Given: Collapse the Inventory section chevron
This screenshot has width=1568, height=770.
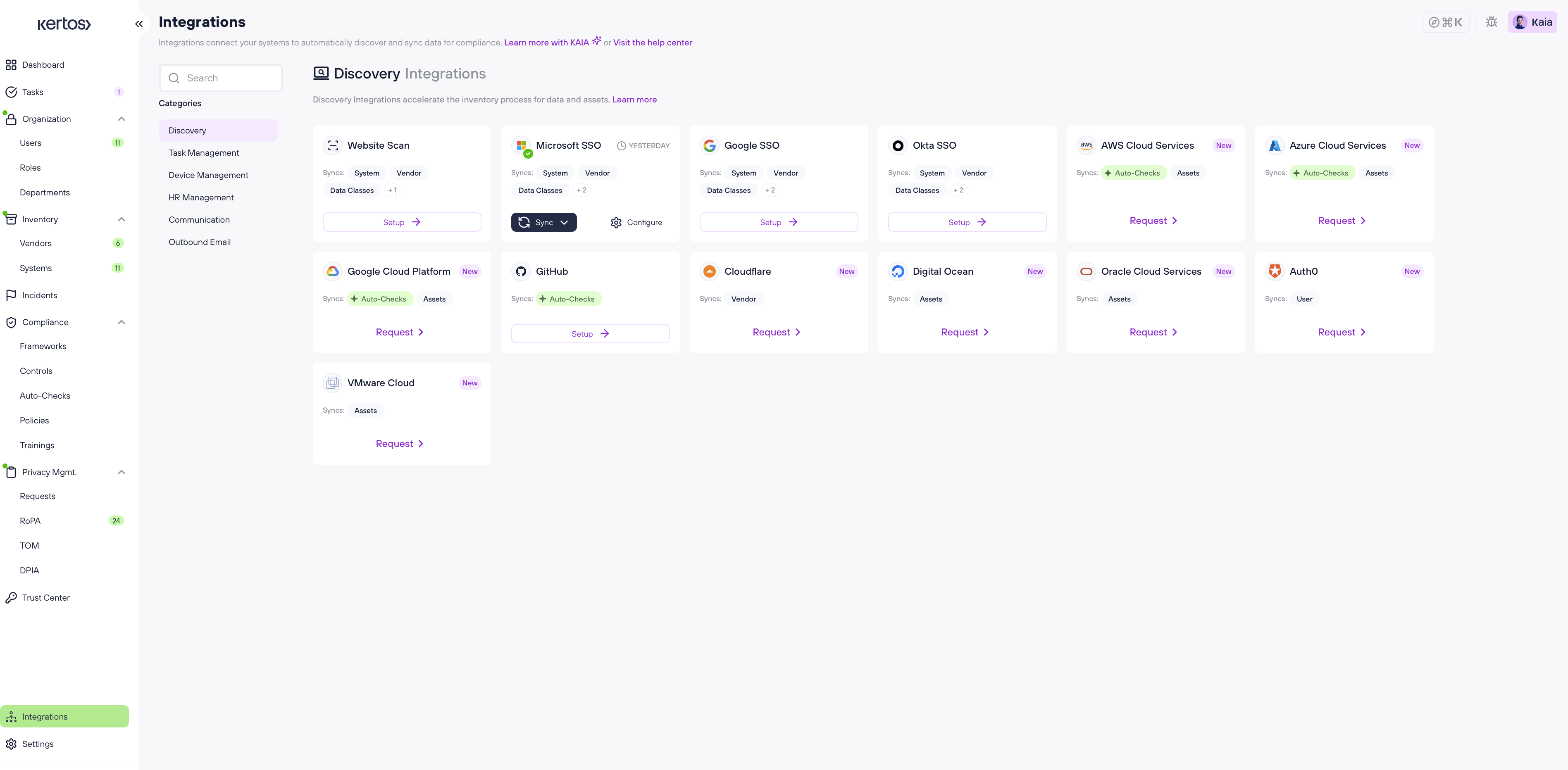Looking at the screenshot, I should coord(121,219).
